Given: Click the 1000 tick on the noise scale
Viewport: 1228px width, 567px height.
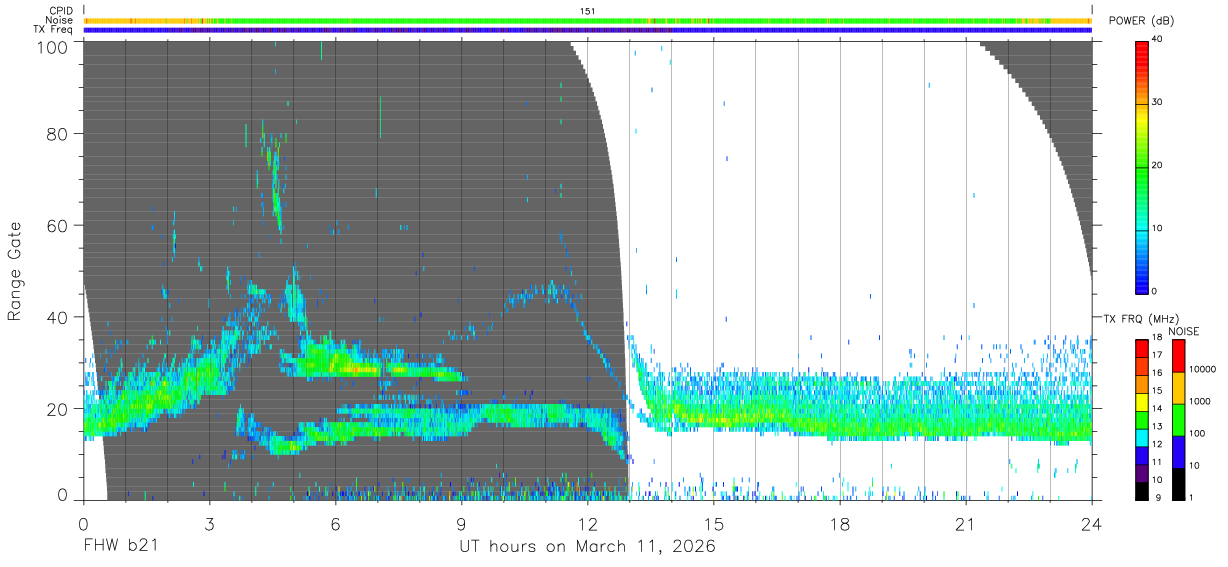Looking at the screenshot, I should coord(1200,401).
